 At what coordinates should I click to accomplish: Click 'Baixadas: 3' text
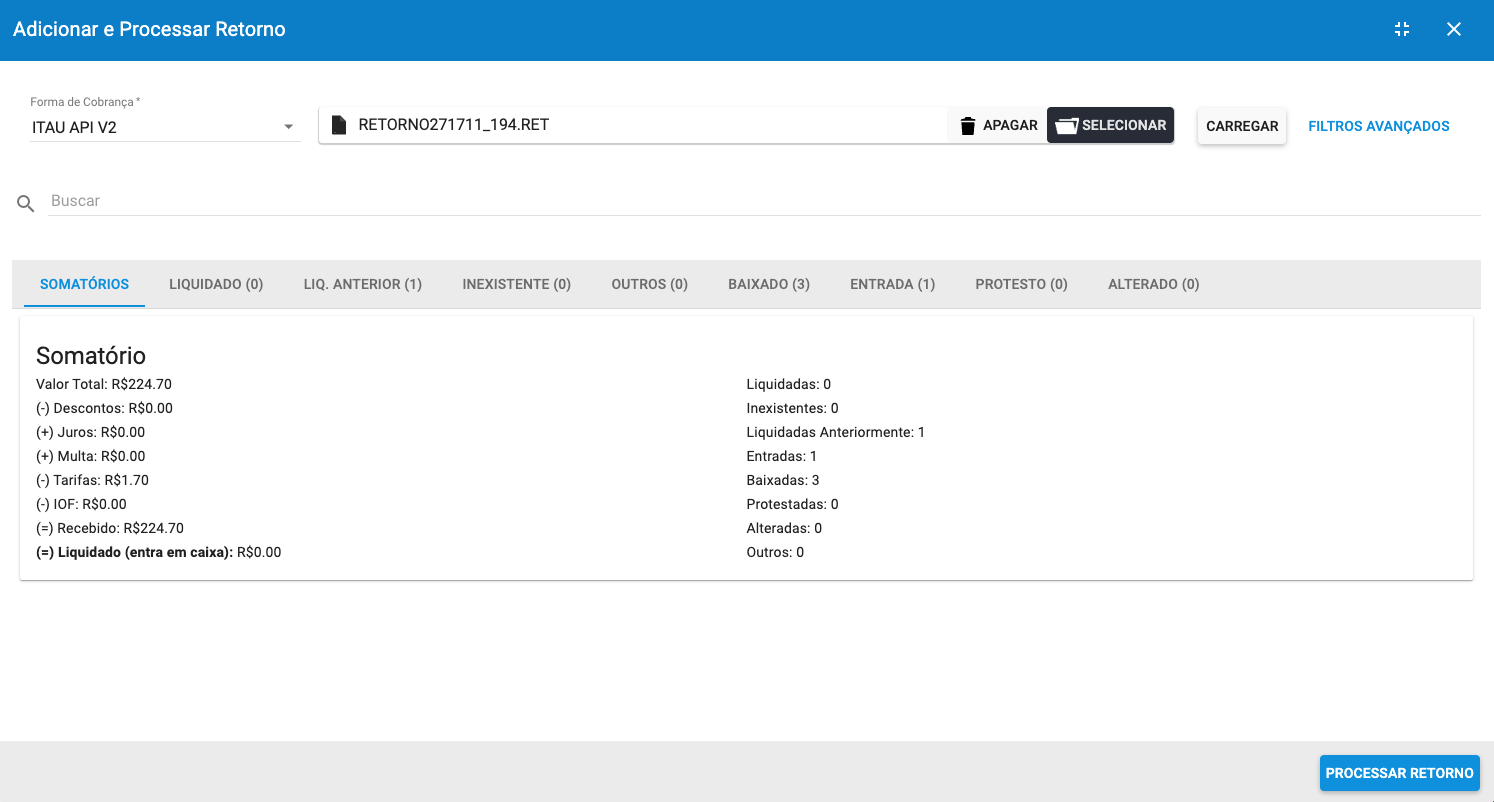(783, 480)
